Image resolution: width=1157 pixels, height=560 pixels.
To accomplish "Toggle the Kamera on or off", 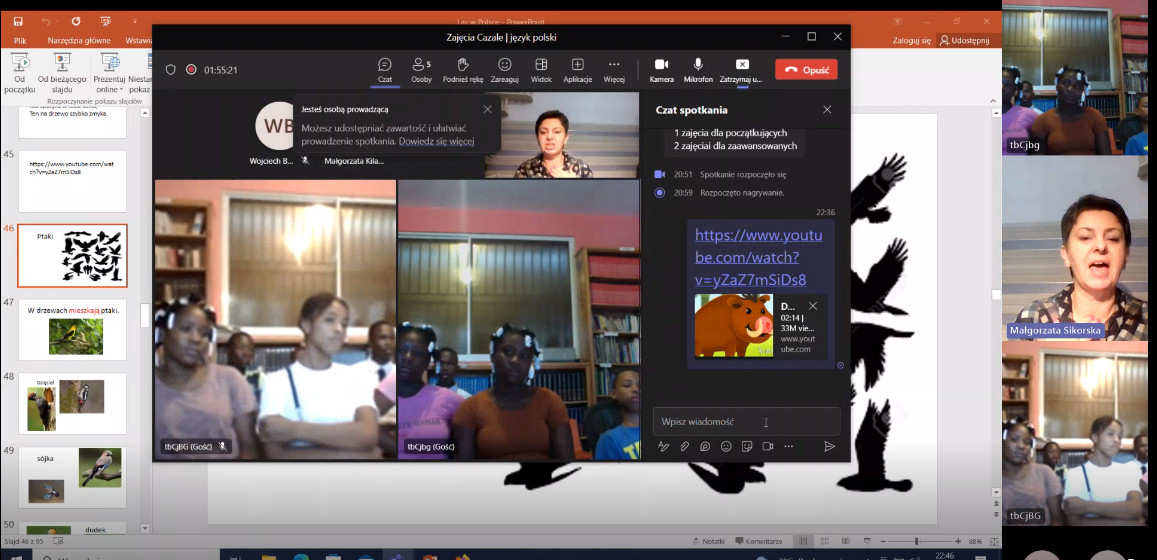I will (661, 69).
